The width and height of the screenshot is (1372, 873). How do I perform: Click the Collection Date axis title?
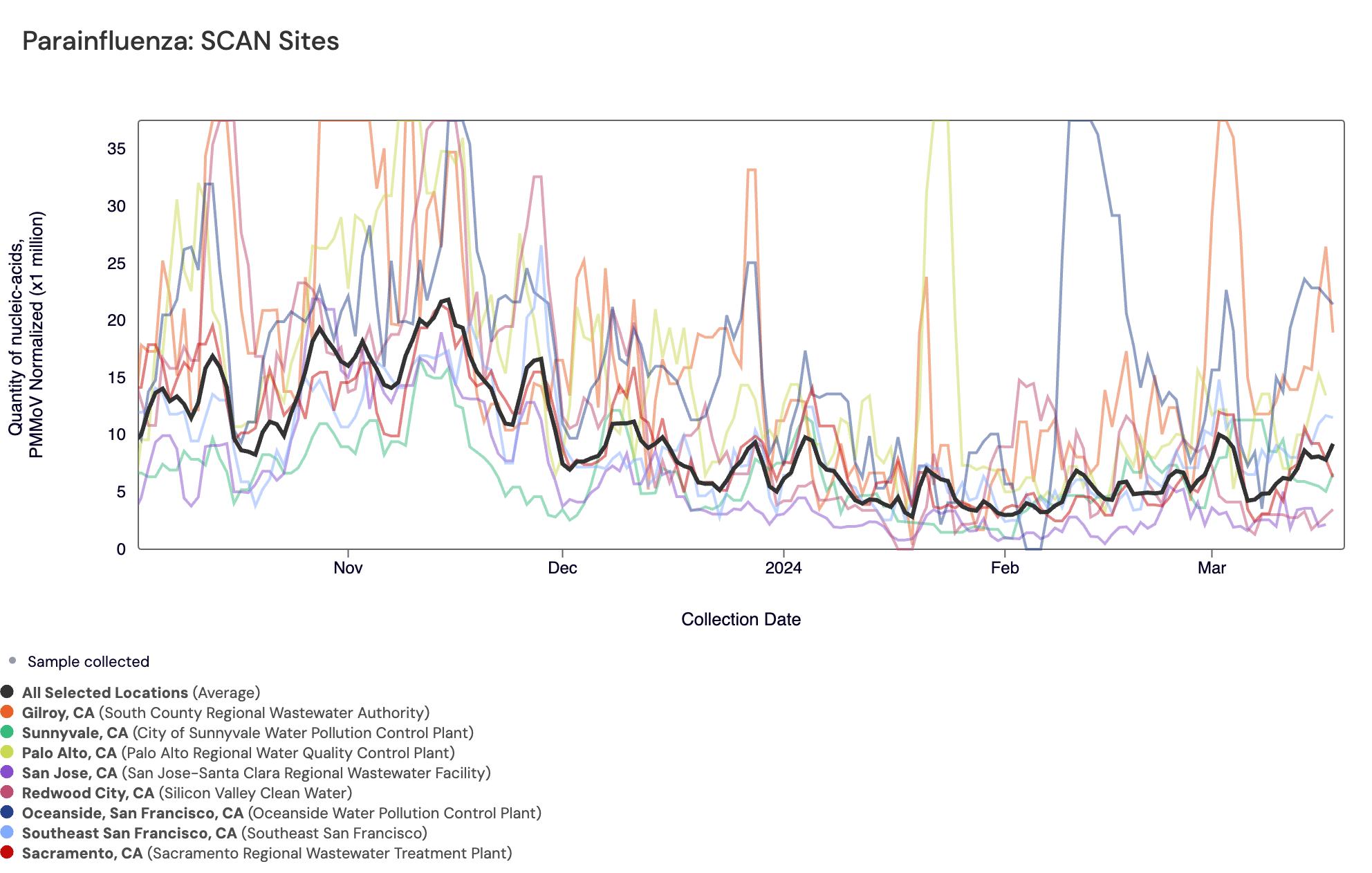click(741, 619)
